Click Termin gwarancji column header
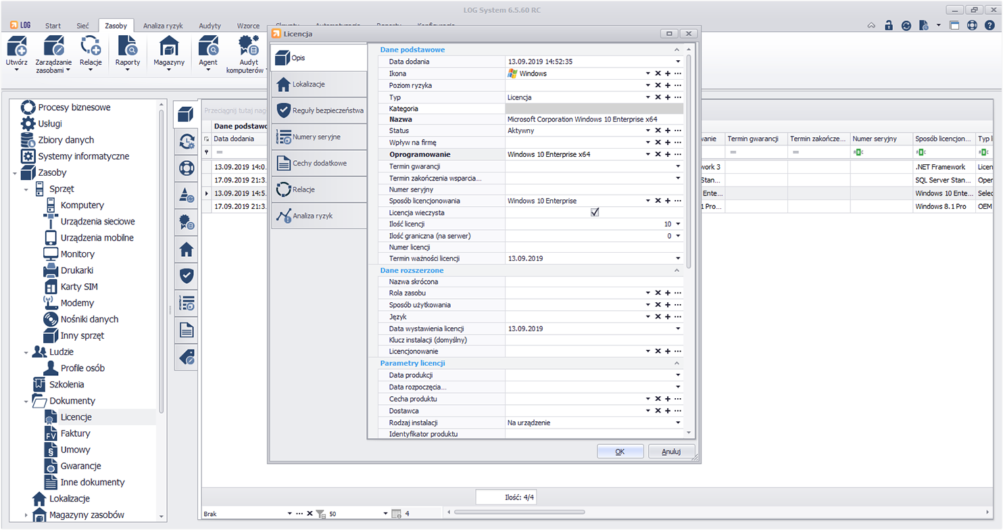 (755, 139)
